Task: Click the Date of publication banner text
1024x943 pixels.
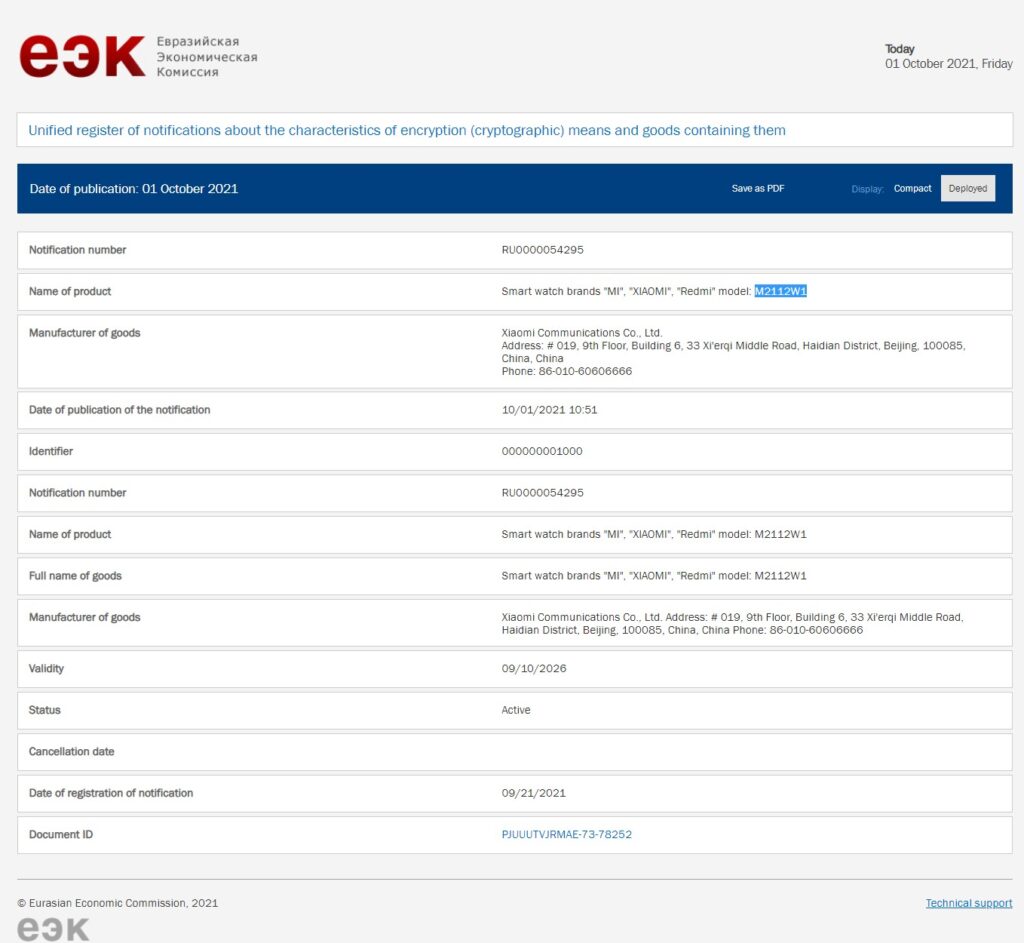Action: tap(134, 189)
